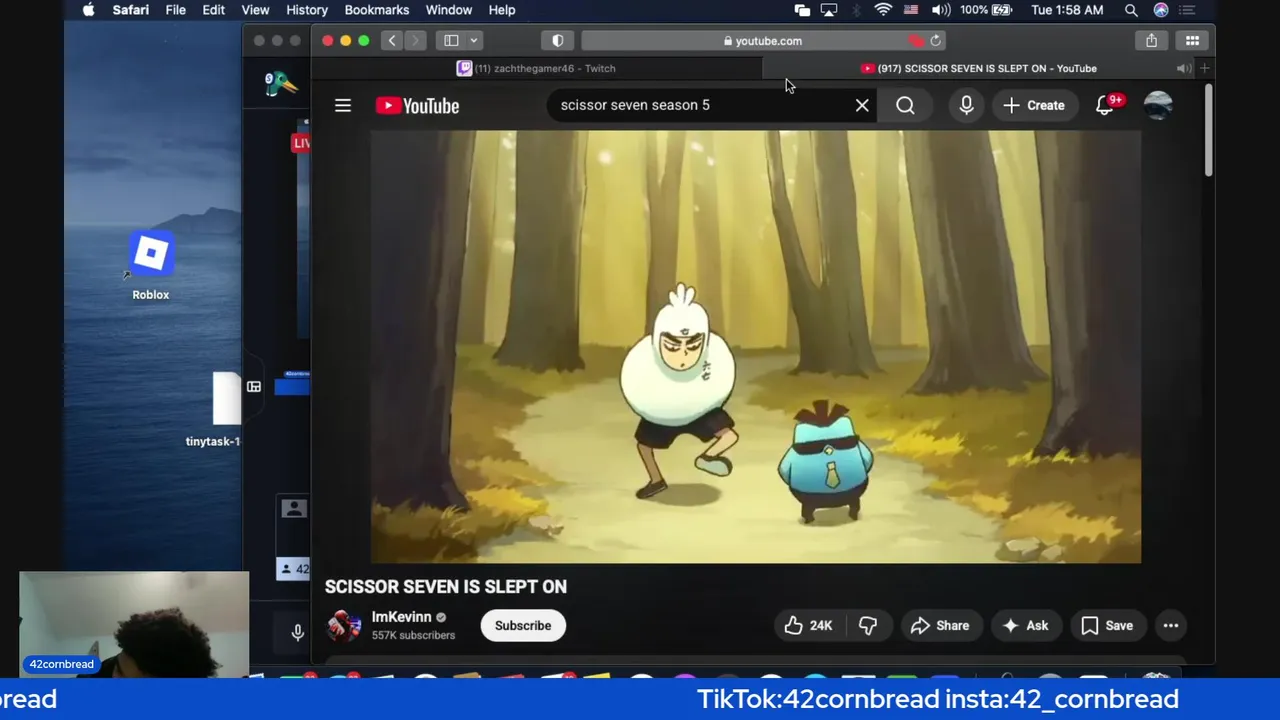Share the Scissor Seven video
Viewport: 1280px width, 720px height.
pos(940,625)
